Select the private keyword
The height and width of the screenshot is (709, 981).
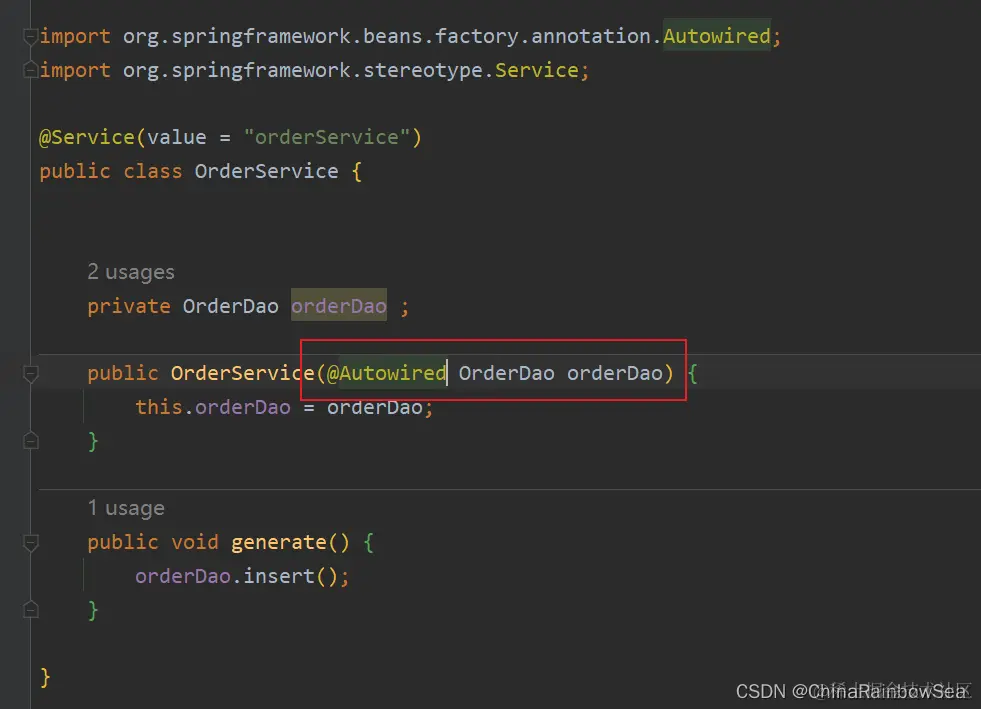click(129, 306)
